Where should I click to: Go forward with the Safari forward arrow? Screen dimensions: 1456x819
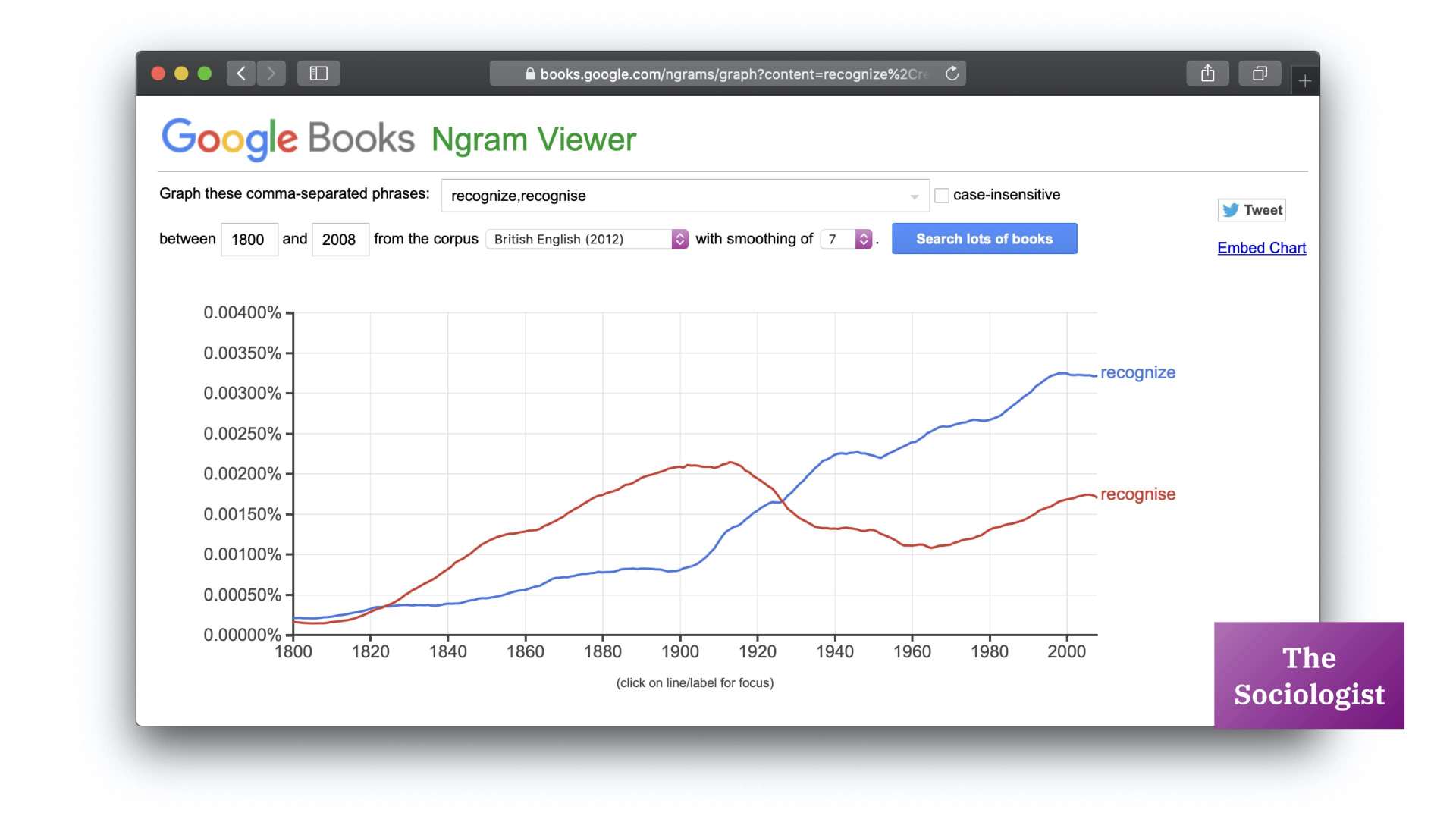[x=271, y=74]
